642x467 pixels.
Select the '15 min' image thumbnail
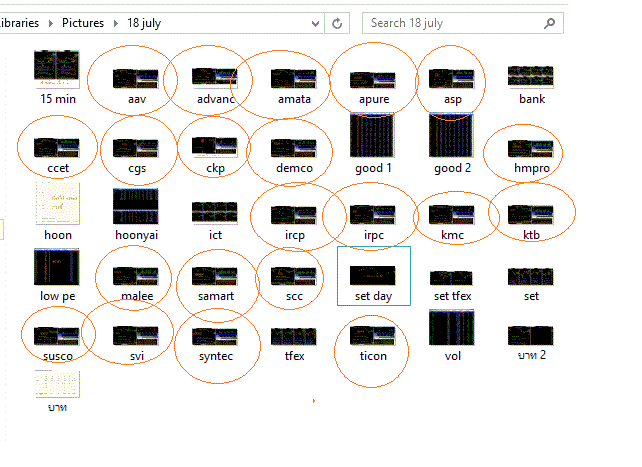pyautogui.click(x=57, y=70)
